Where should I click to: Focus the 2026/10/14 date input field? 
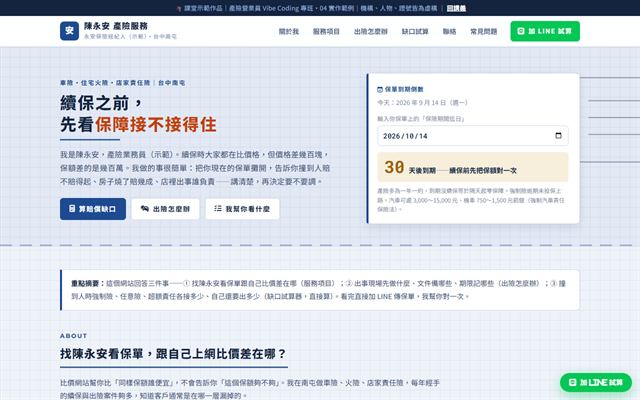(473, 136)
